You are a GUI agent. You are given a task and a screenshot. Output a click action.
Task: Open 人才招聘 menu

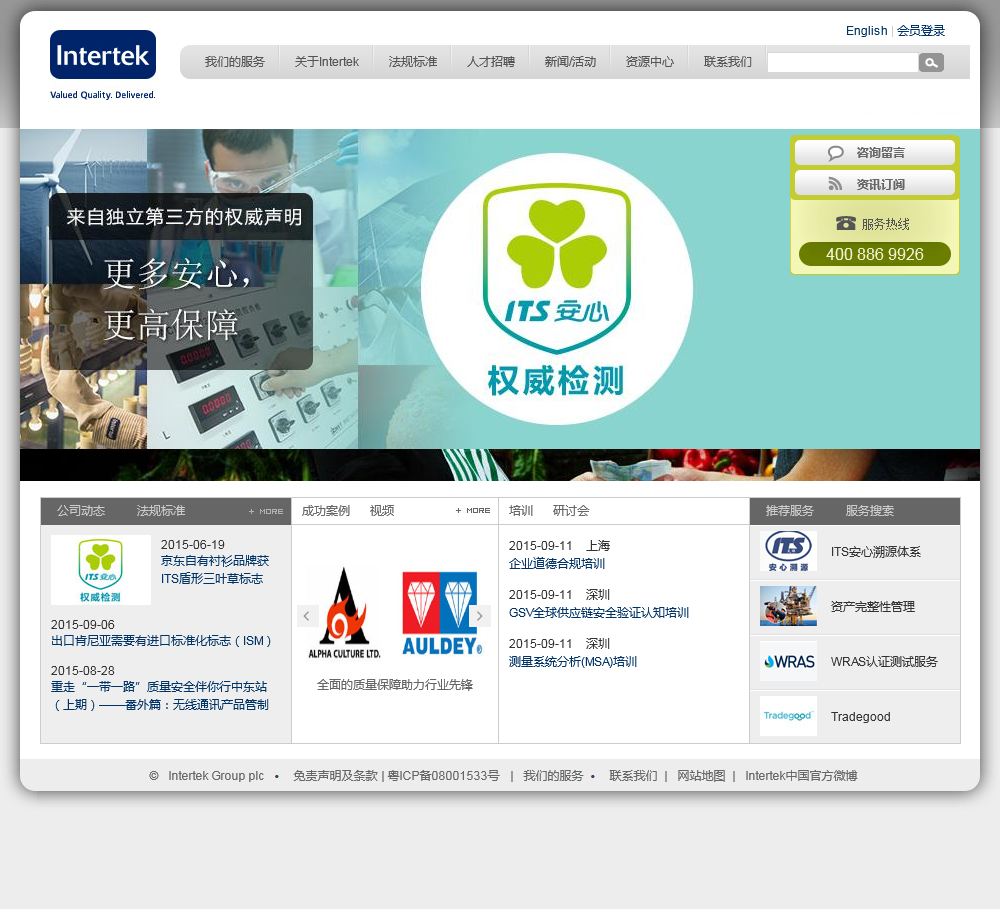point(490,62)
